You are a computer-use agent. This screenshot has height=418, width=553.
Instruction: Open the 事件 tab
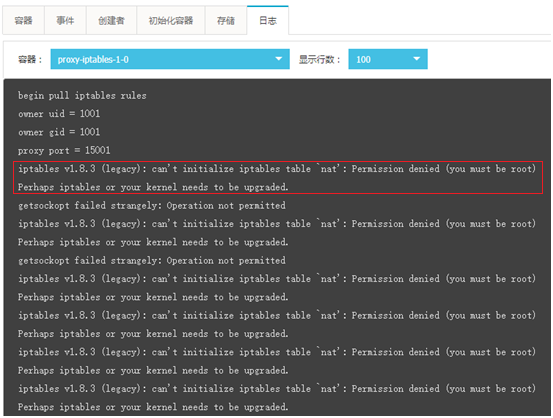coord(65,21)
